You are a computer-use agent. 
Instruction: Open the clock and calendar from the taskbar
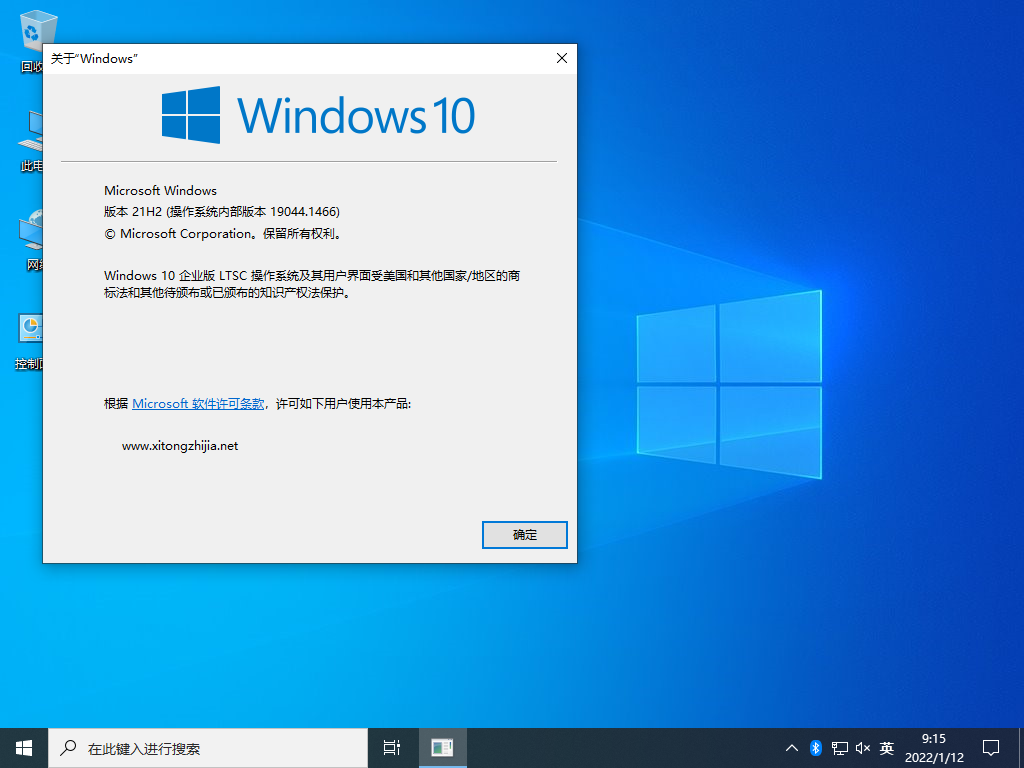click(x=933, y=747)
